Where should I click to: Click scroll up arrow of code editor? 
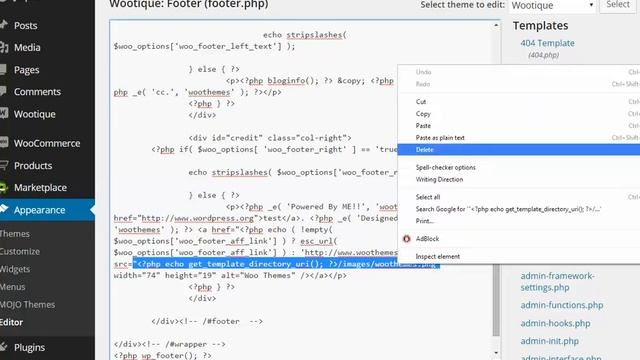[x=496, y=25]
